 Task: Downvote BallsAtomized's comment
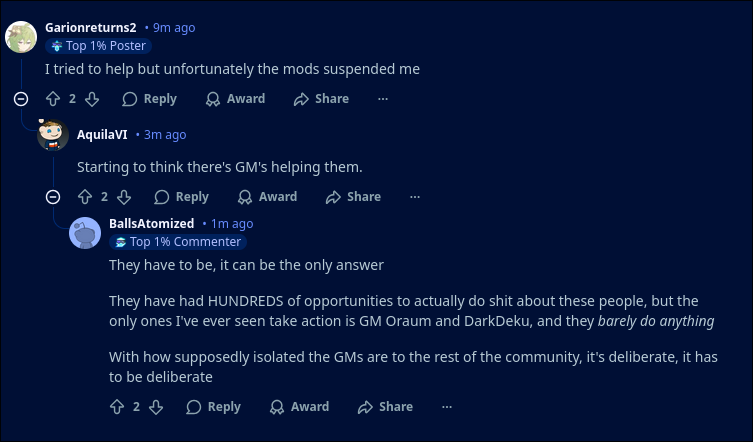point(156,407)
